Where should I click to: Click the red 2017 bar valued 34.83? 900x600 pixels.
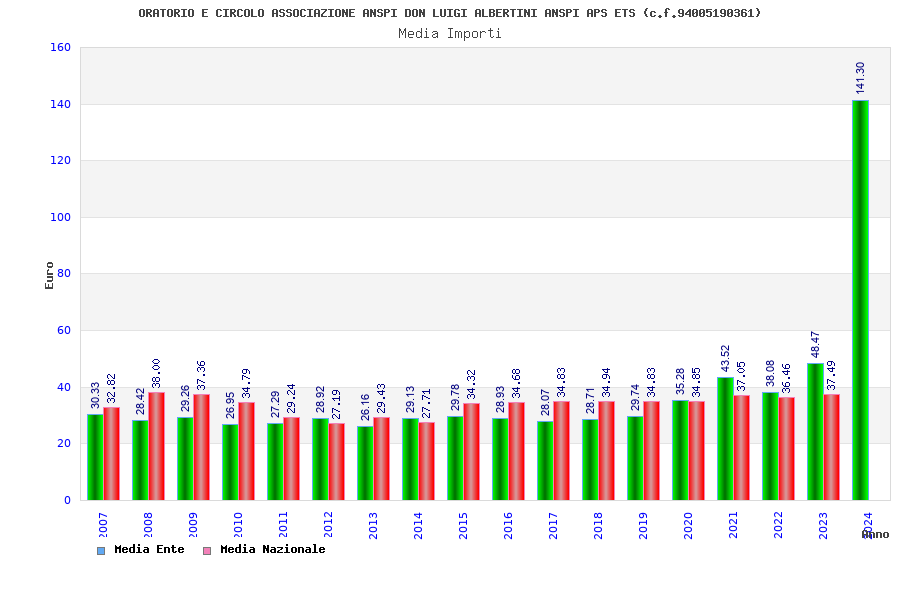(561, 451)
